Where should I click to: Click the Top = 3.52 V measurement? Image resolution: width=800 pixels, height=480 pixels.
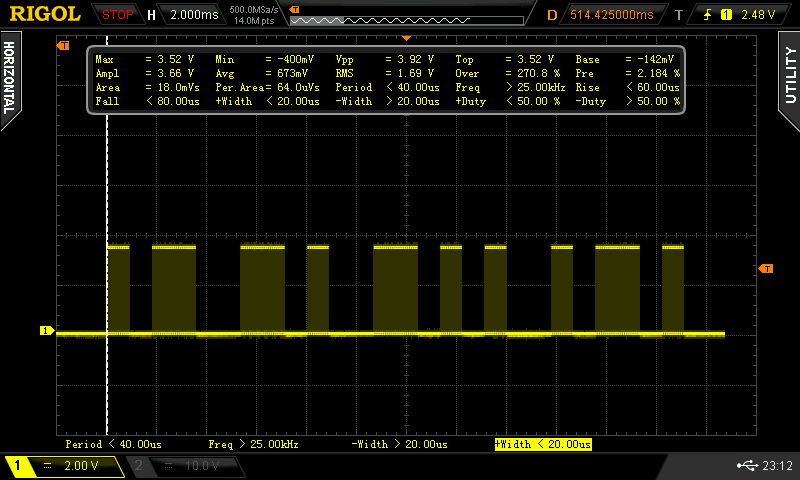point(505,59)
